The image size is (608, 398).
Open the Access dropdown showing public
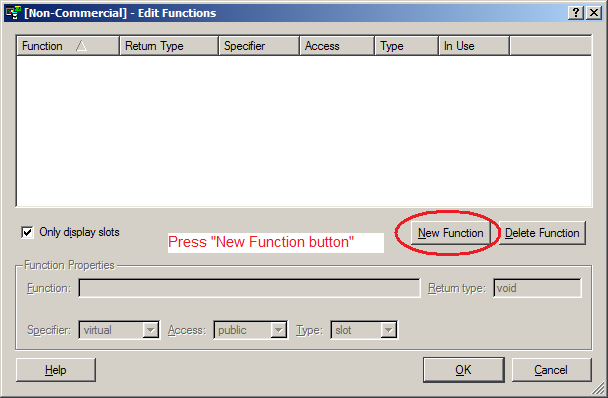250,330
